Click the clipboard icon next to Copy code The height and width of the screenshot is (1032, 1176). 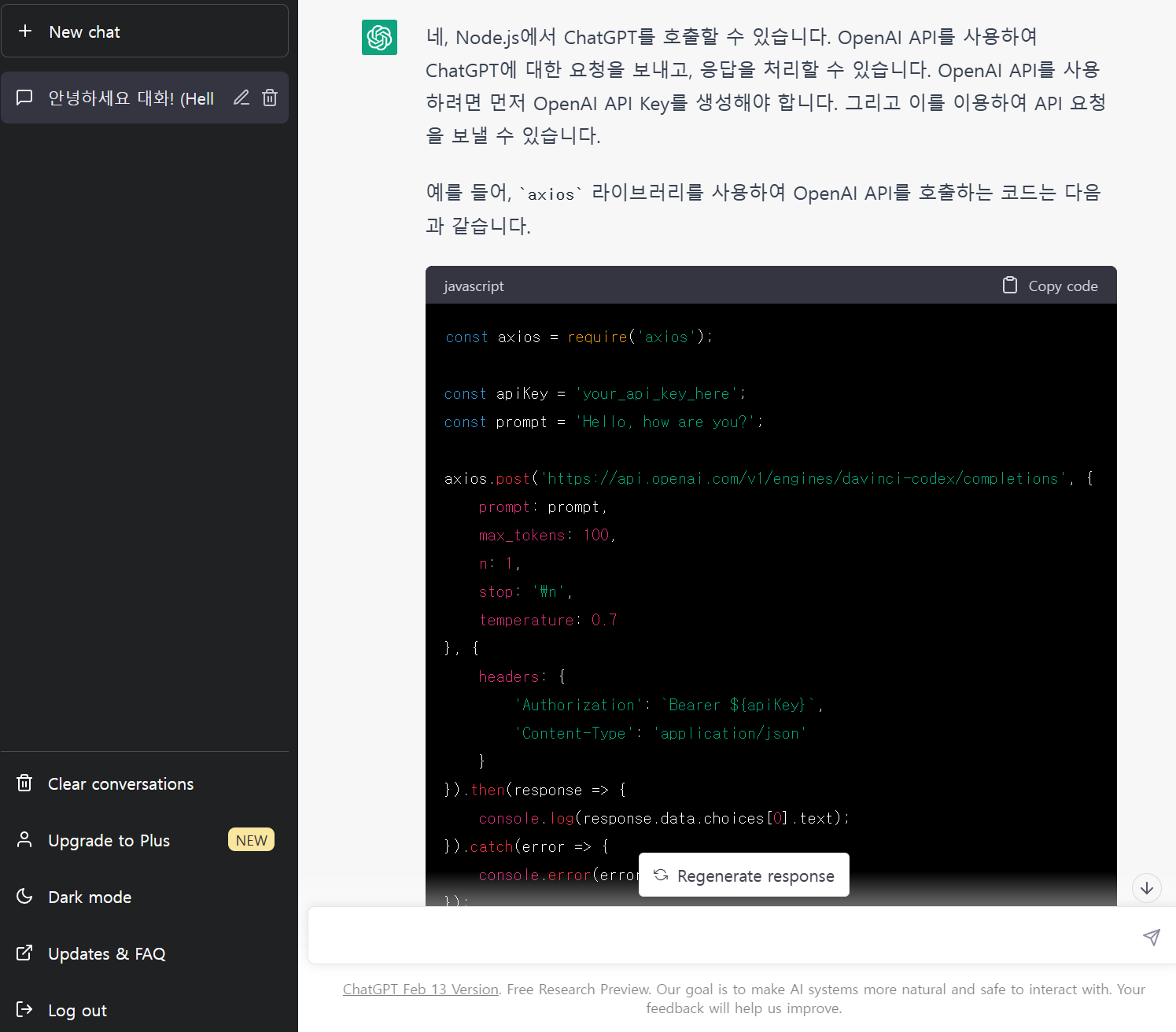(x=1010, y=285)
